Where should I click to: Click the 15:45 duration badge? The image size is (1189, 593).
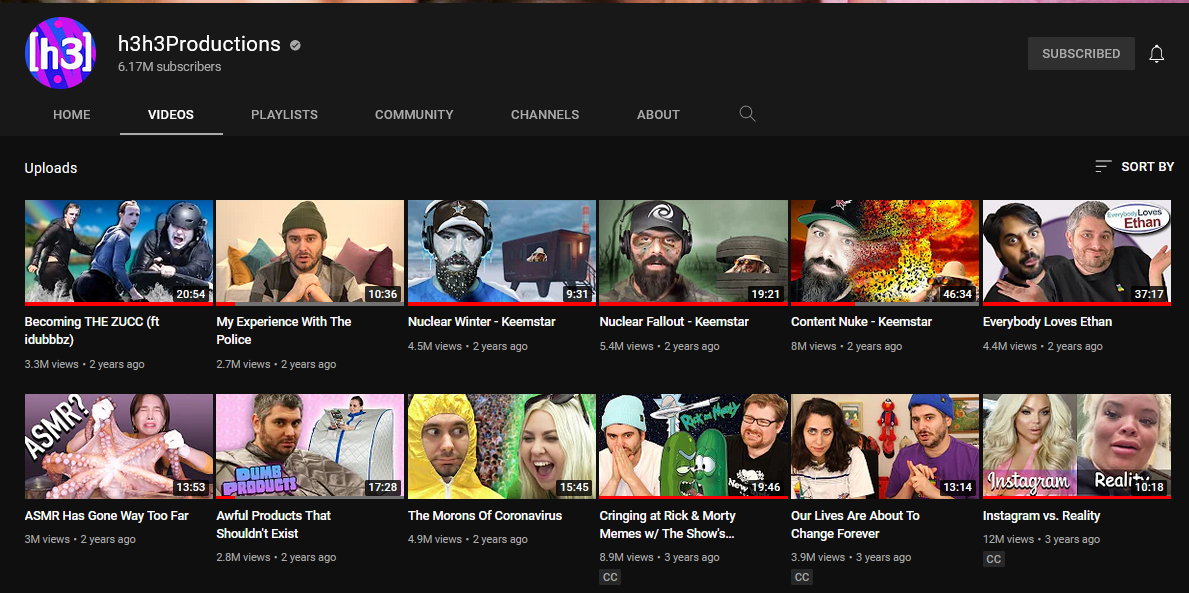click(574, 488)
